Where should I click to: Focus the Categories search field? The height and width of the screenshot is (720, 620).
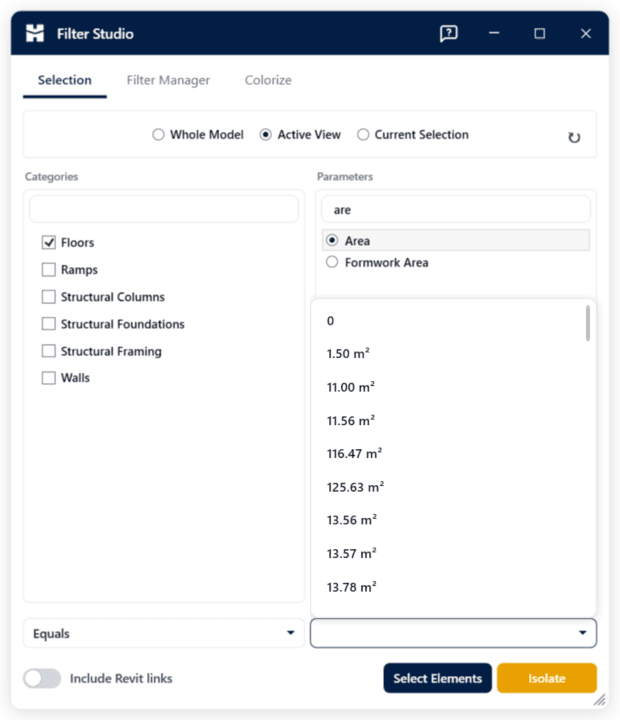(x=164, y=209)
